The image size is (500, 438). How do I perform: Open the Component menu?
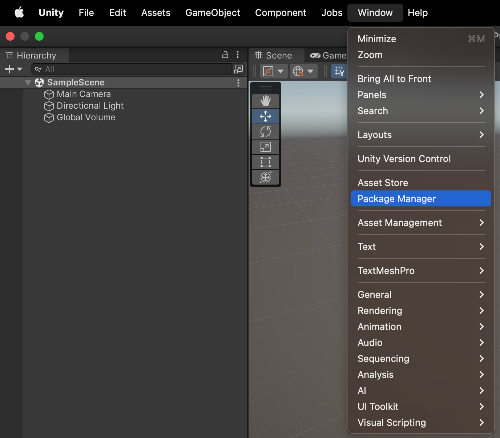click(280, 13)
